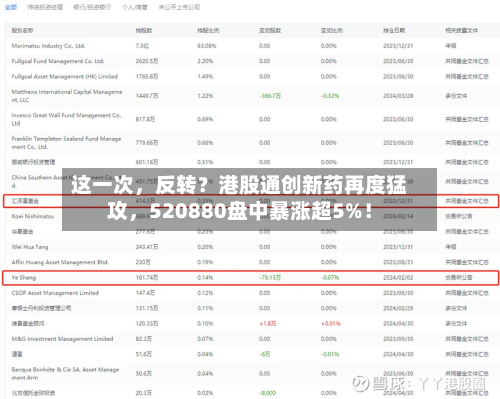The image size is (500, 399).
Task: Click 779.66万 holding value
Action: coord(147,143)
